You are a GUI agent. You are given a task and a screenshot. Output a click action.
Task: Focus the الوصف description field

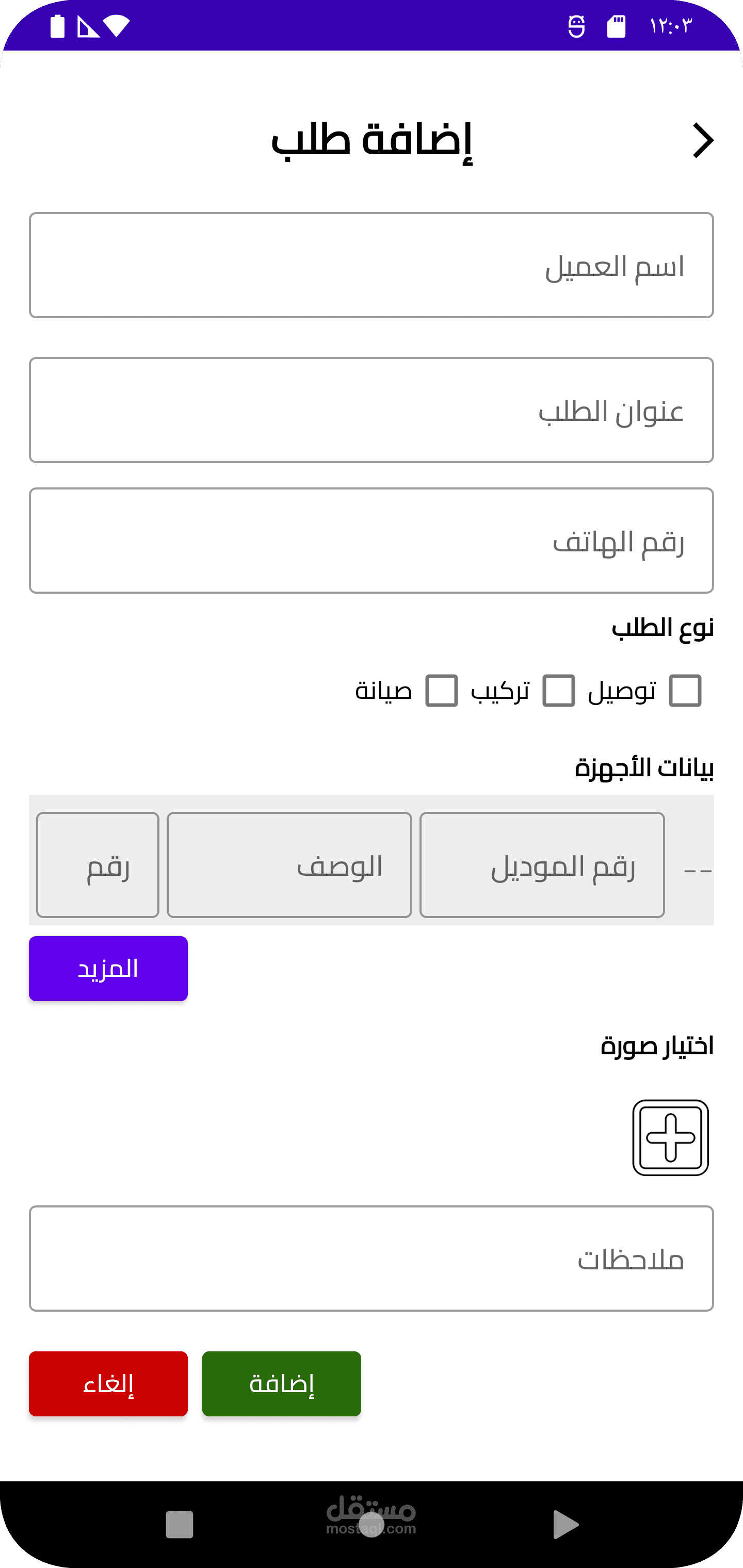289,865
